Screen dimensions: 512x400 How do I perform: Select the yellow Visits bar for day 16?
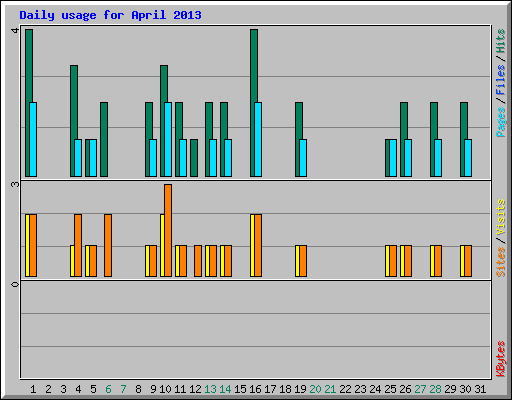pyautogui.click(x=252, y=245)
